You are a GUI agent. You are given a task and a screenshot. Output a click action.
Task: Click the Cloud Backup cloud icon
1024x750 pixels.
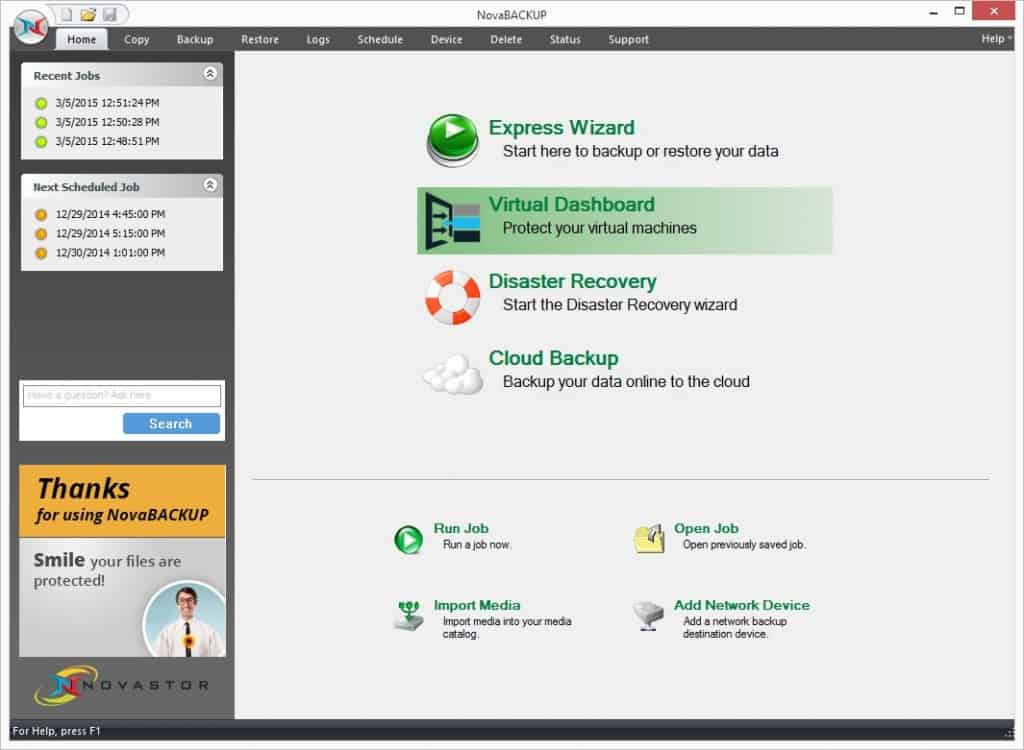[x=453, y=374]
